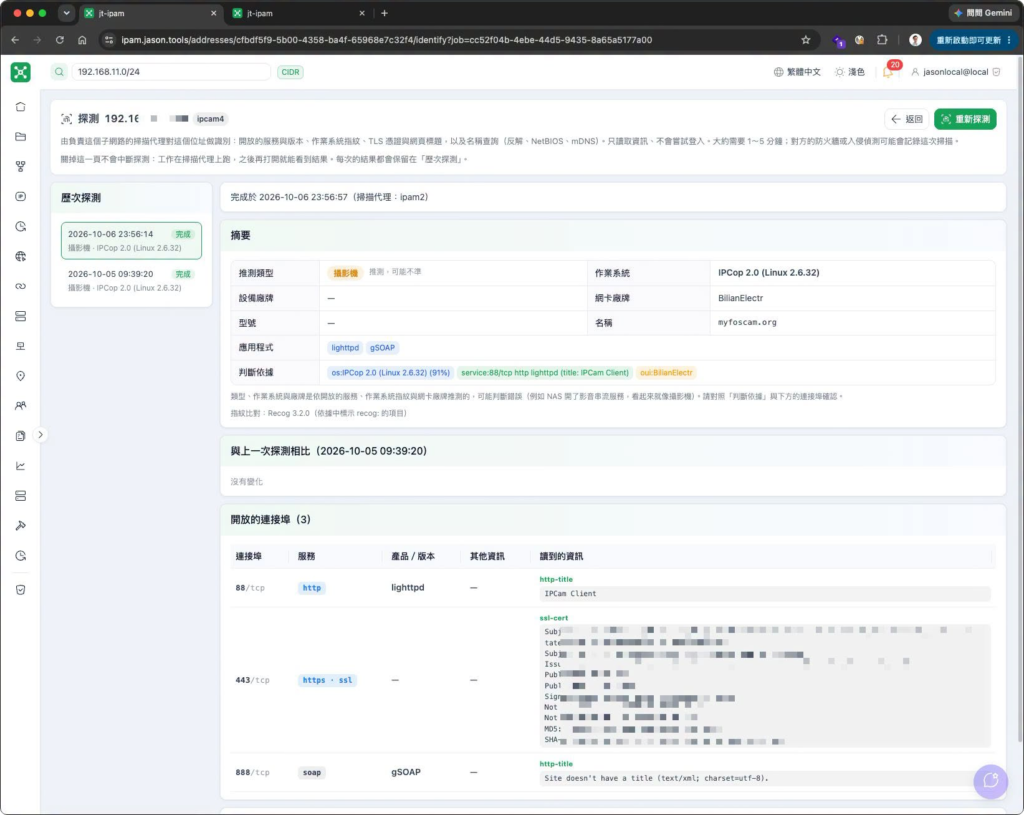Open the jasonlocal@local user menu
Viewport: 1024px width, 815px height.
tap(955, 72)
